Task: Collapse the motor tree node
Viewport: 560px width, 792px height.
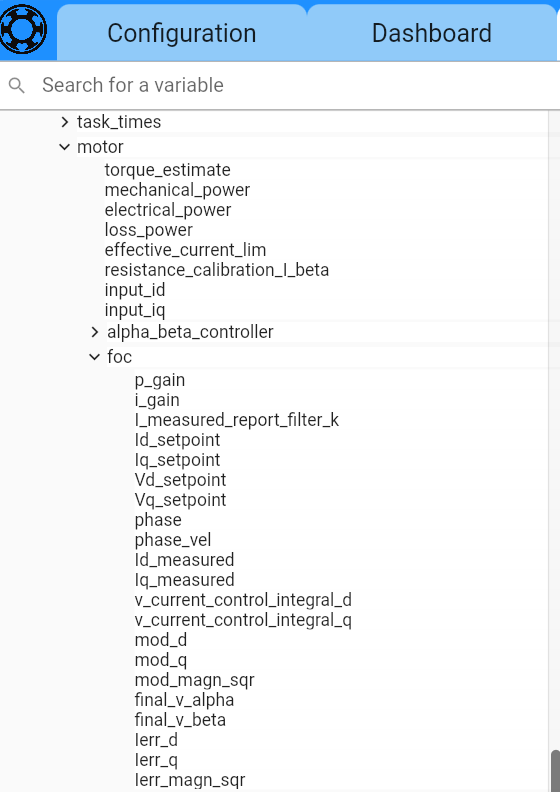Action: coord(65,147)
